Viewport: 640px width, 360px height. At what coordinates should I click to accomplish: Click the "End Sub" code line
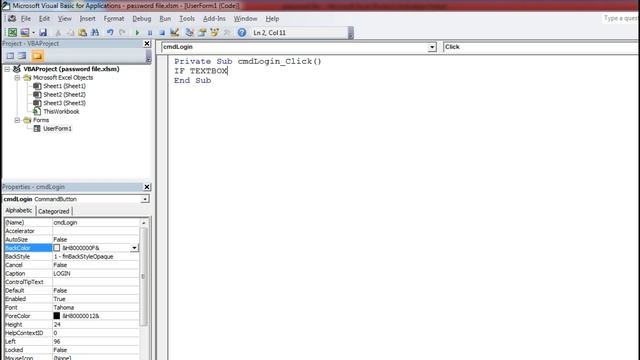coord(193,80)
